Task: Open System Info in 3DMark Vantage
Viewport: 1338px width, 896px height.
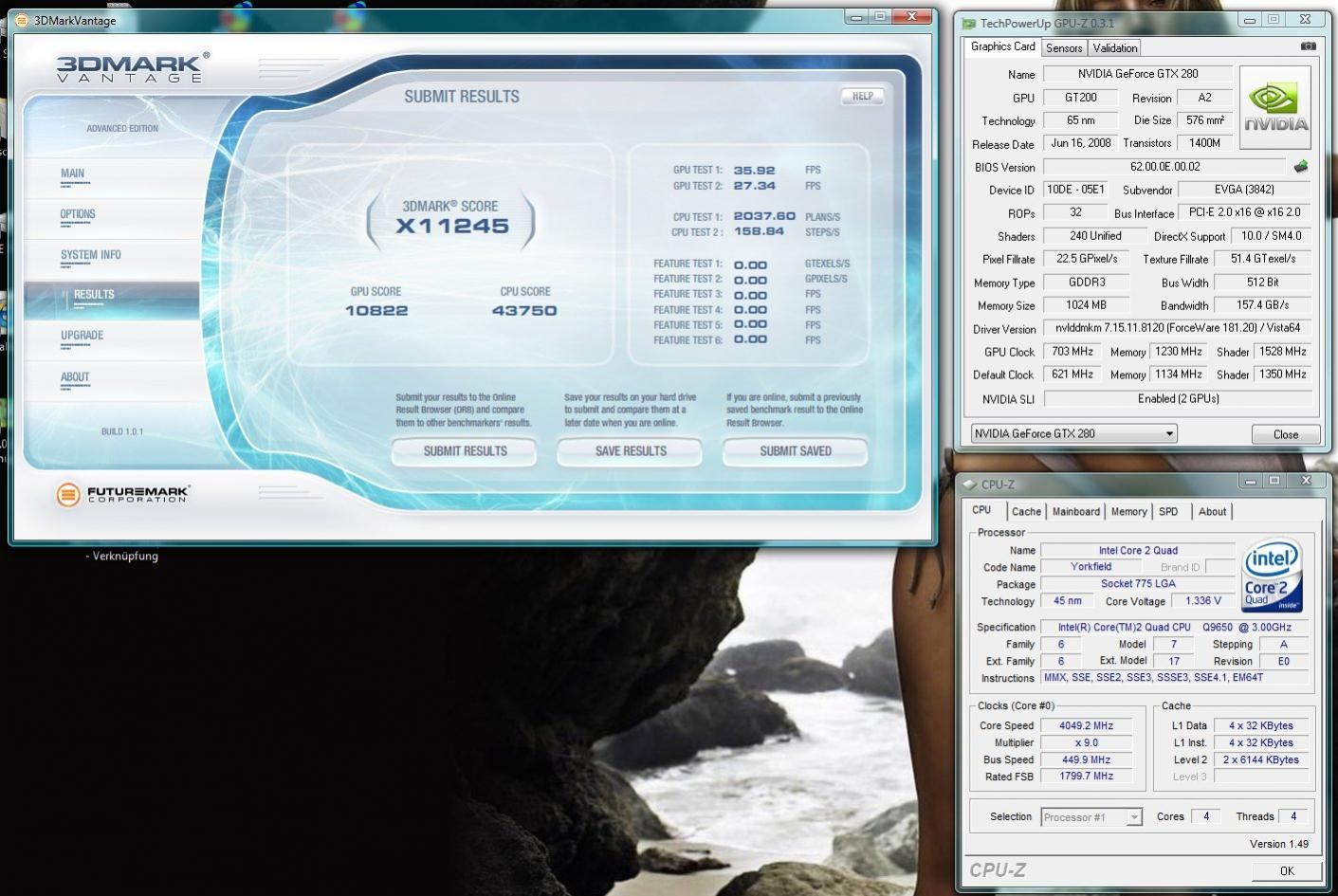Action: click(91, 255)
